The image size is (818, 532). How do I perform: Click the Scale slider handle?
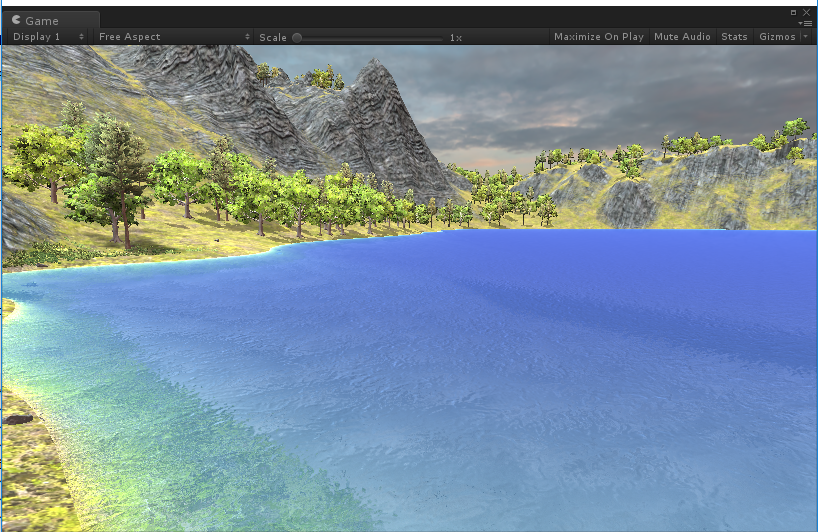click(297, 38)
